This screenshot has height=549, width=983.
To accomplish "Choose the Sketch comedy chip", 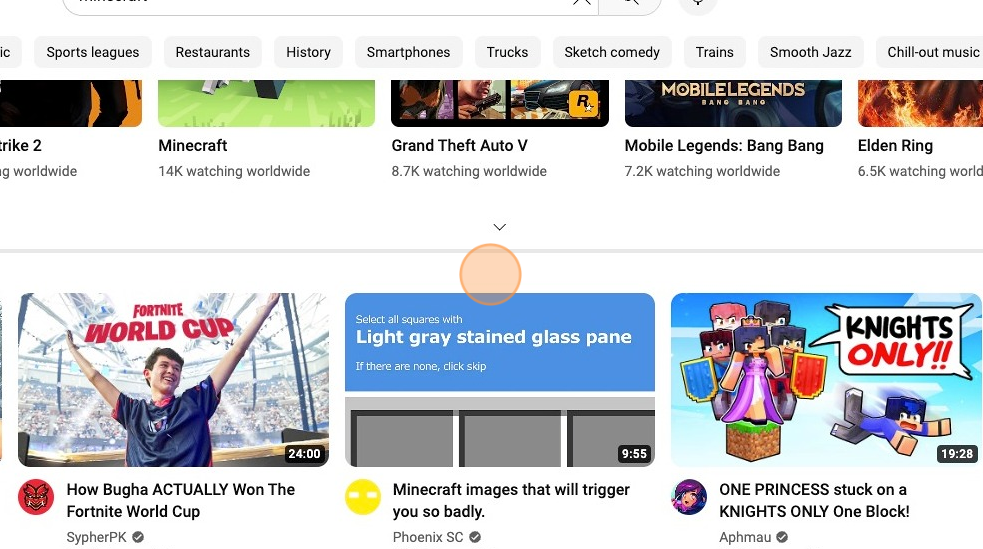I will [612, 52].
